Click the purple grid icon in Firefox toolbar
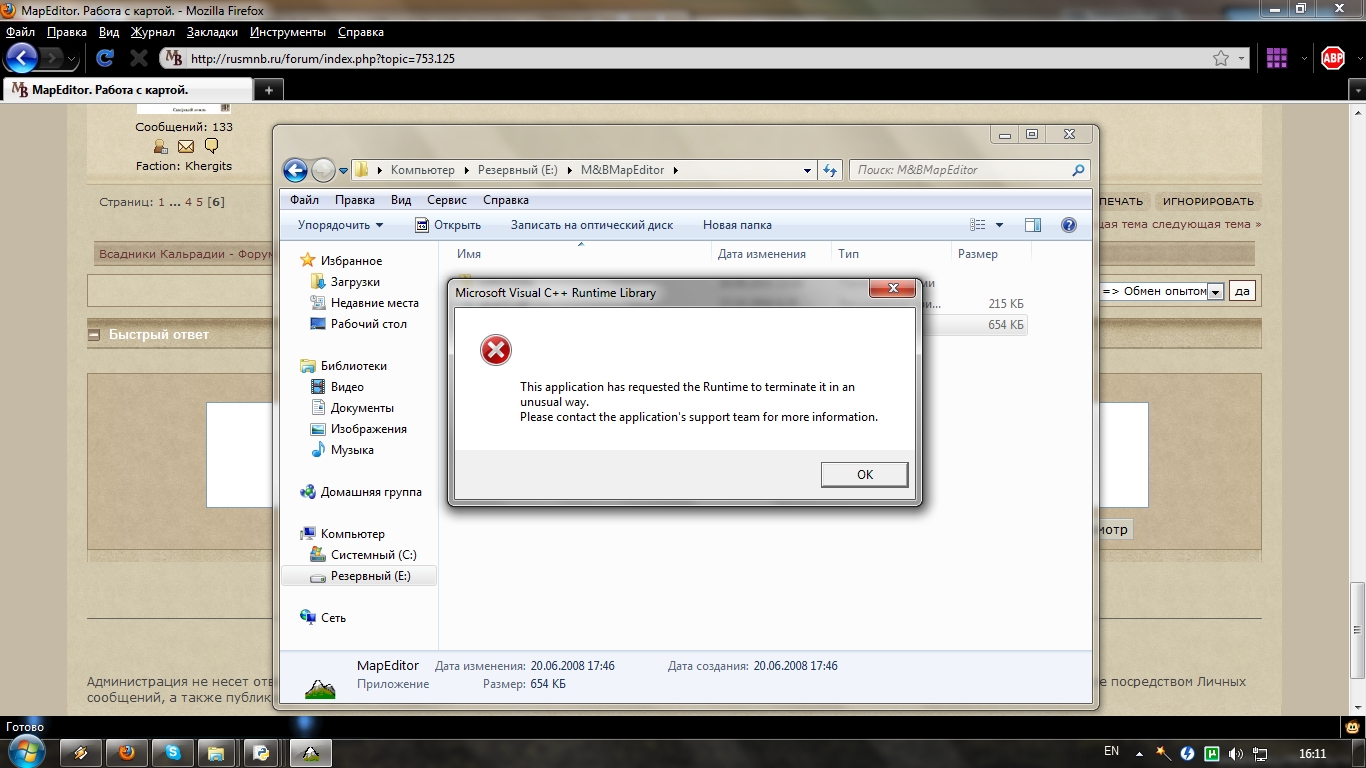The width and height of the screenshot is (1366, 768). click(1276, 58)
